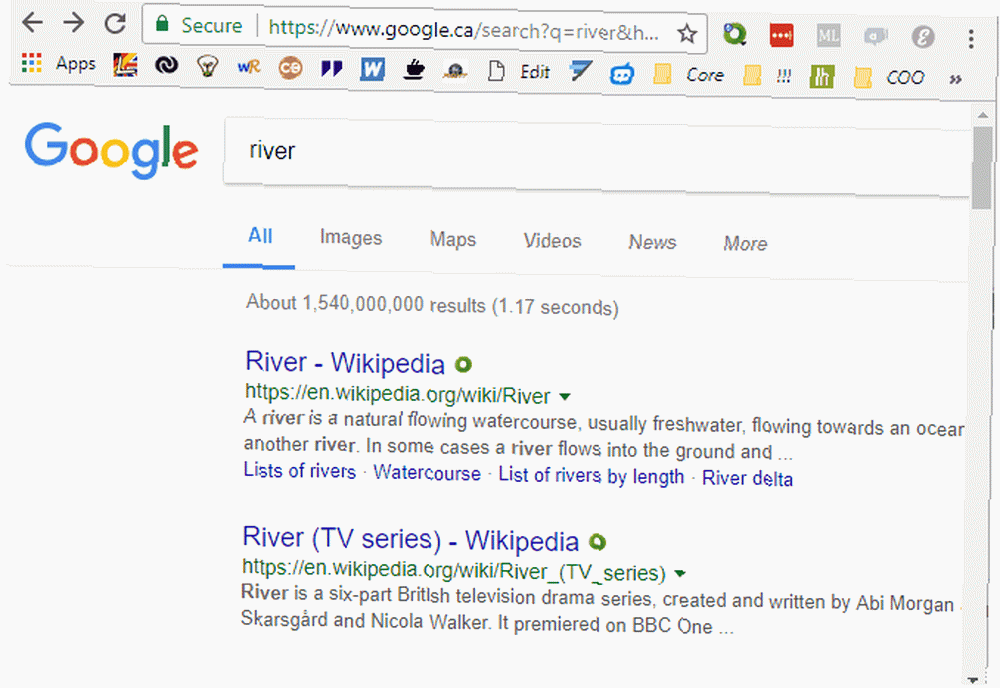Open the red and orange striped bookmark

coord(125,64)
